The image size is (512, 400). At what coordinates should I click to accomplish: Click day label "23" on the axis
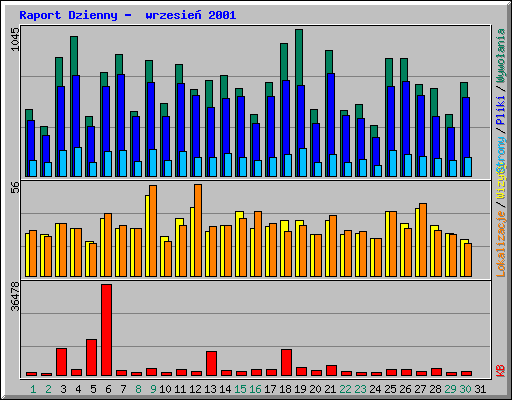pos(360,389)
